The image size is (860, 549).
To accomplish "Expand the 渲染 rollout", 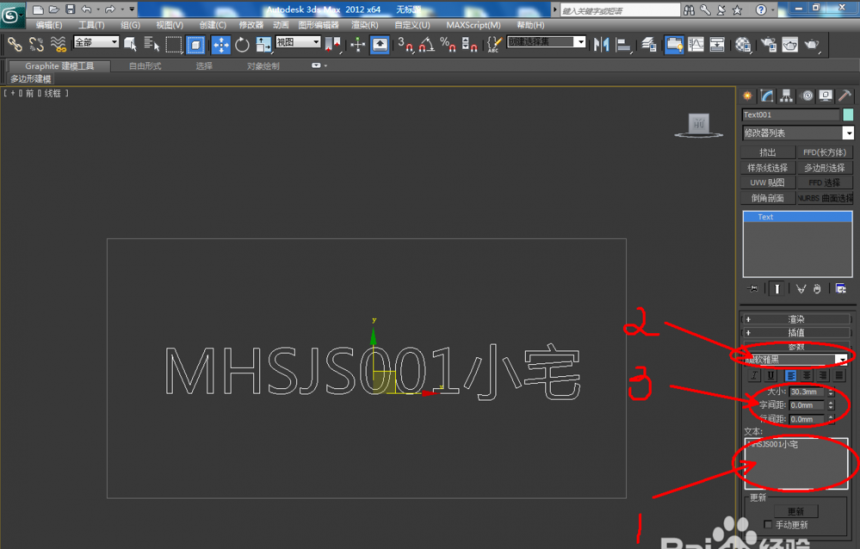I will click(x=796, y=319).
